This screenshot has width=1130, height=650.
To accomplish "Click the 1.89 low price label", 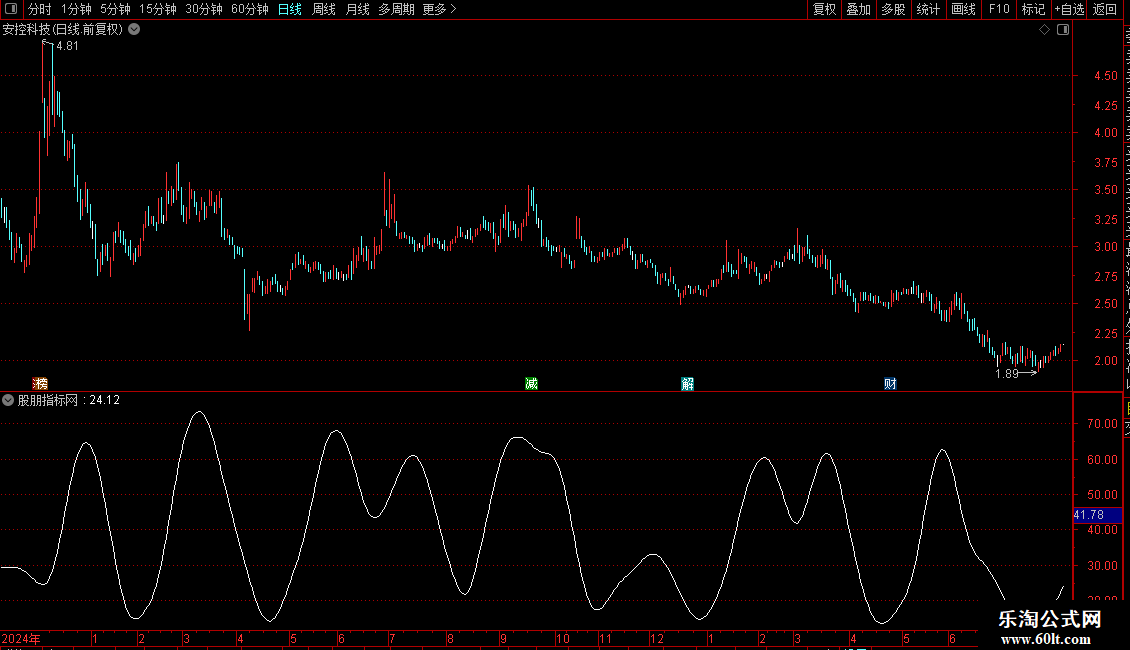I will [1007, 373].
